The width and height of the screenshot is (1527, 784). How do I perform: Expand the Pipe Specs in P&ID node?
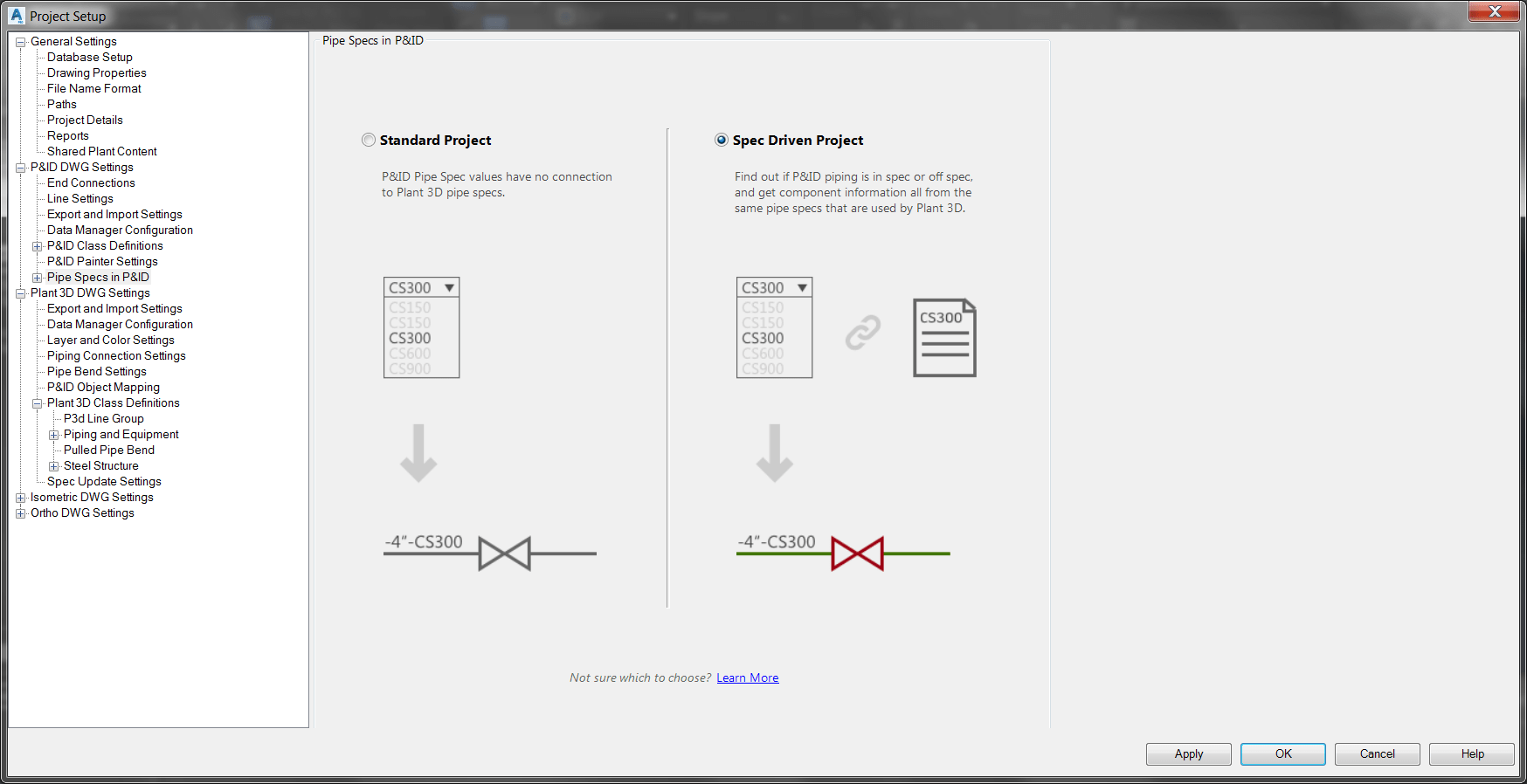[38, 278]
